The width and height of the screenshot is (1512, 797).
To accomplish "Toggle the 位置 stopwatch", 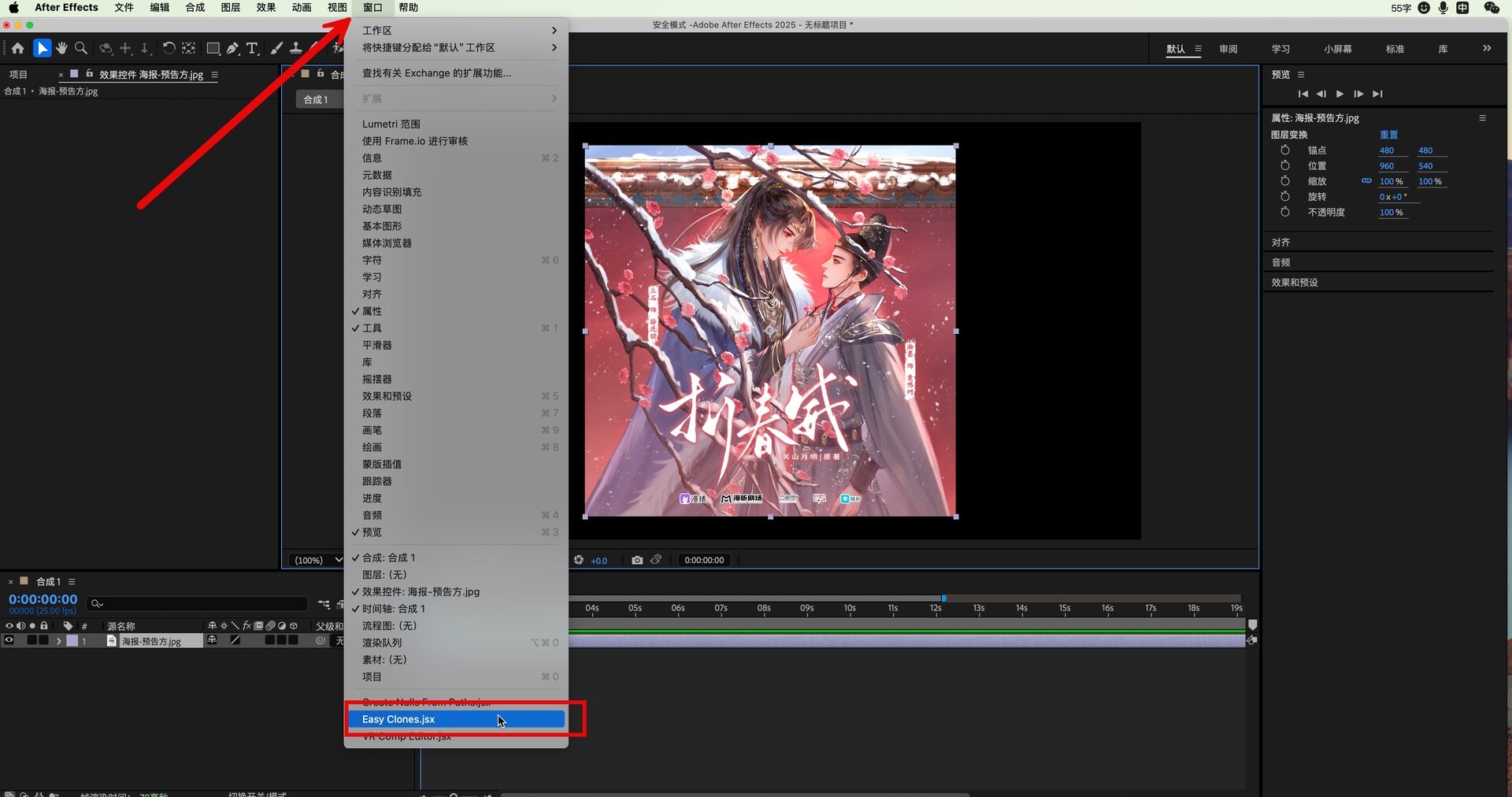I will point(1285,165).
